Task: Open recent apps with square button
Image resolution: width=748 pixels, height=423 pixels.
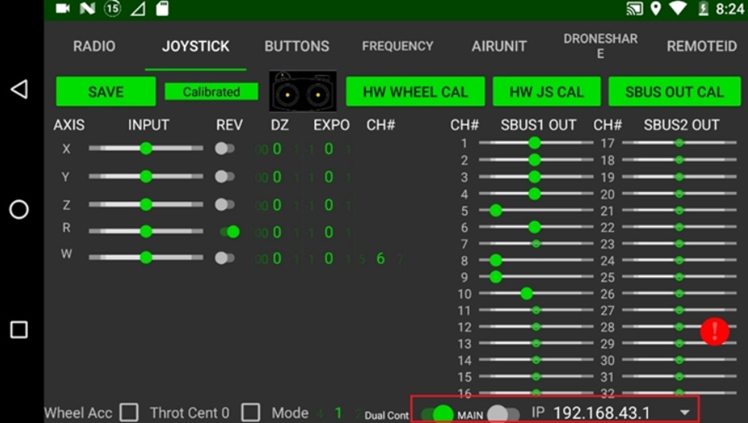Action: (19, 330)
